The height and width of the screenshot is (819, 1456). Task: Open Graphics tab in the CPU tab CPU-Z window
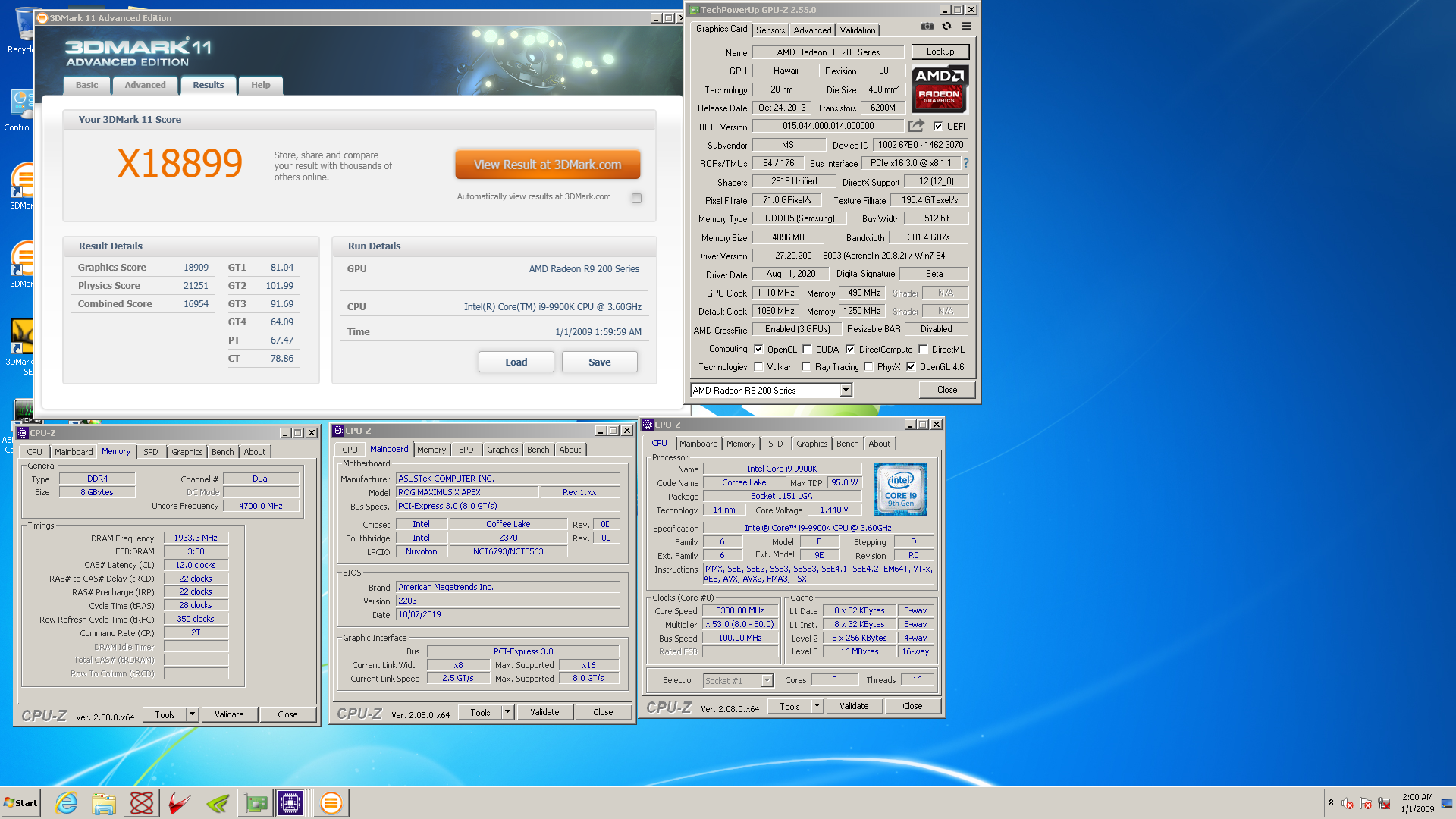[811, 444]
